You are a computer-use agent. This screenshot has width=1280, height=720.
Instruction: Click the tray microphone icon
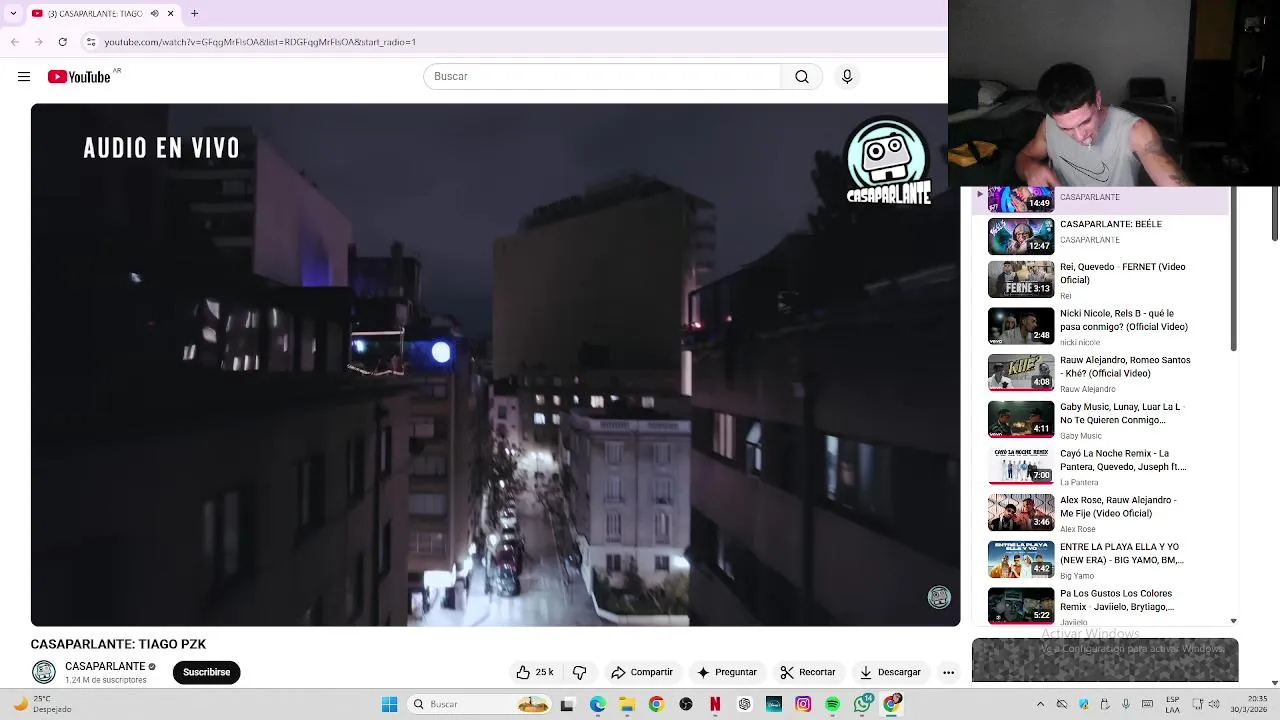1126,705
